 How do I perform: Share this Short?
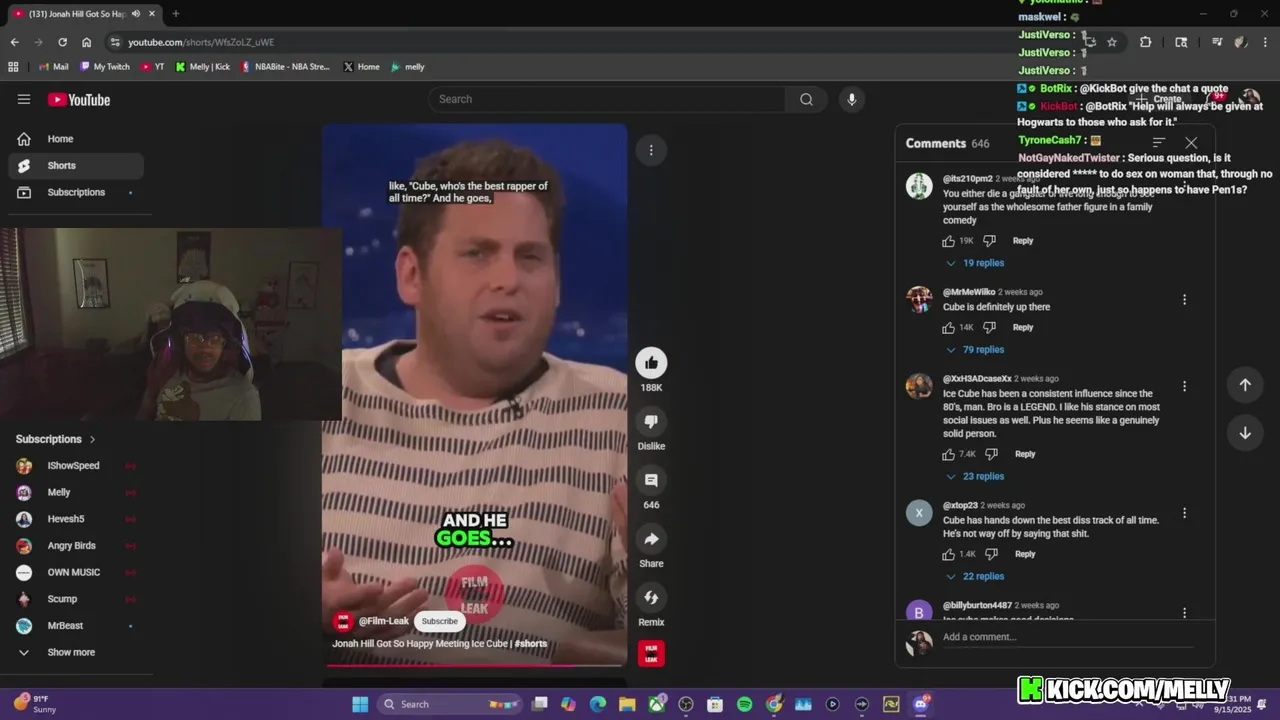click(x=651, y=539)
